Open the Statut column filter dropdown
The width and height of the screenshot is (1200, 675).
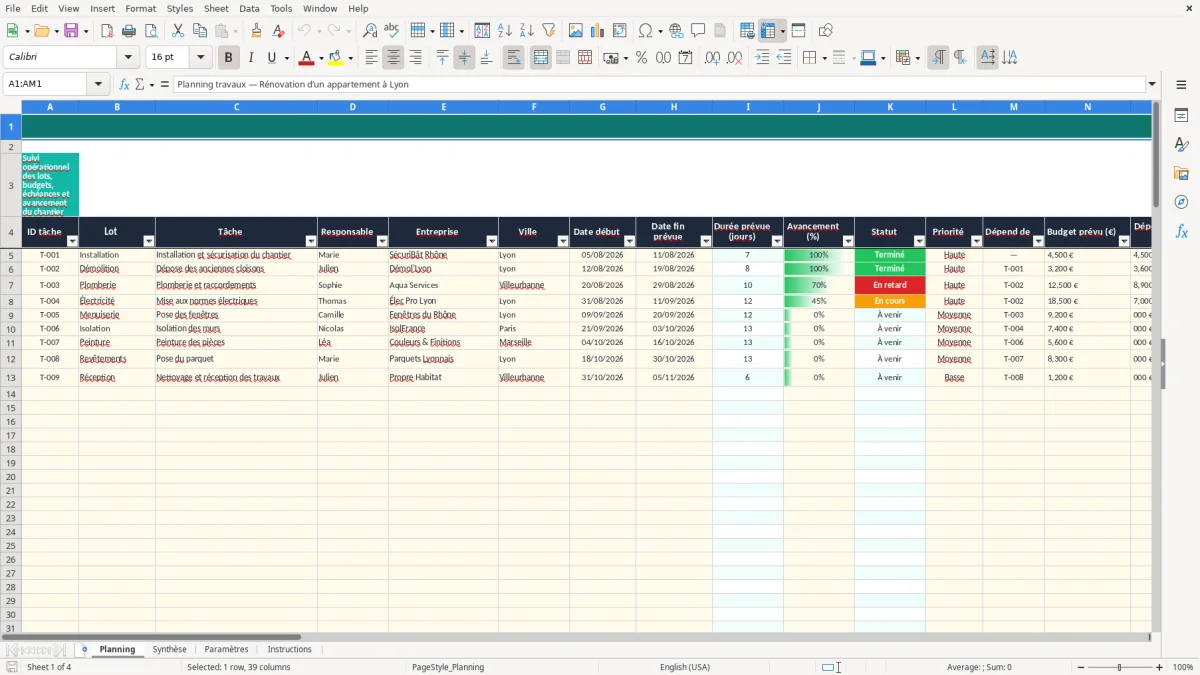919,241
